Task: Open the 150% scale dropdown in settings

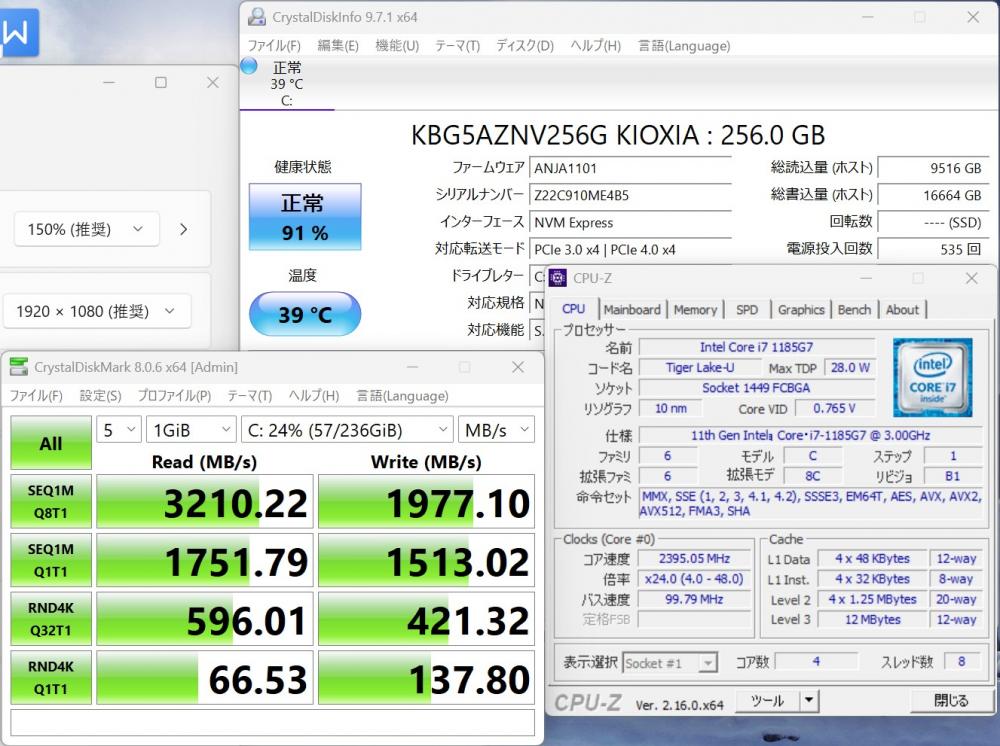Action: pos(86,229)
